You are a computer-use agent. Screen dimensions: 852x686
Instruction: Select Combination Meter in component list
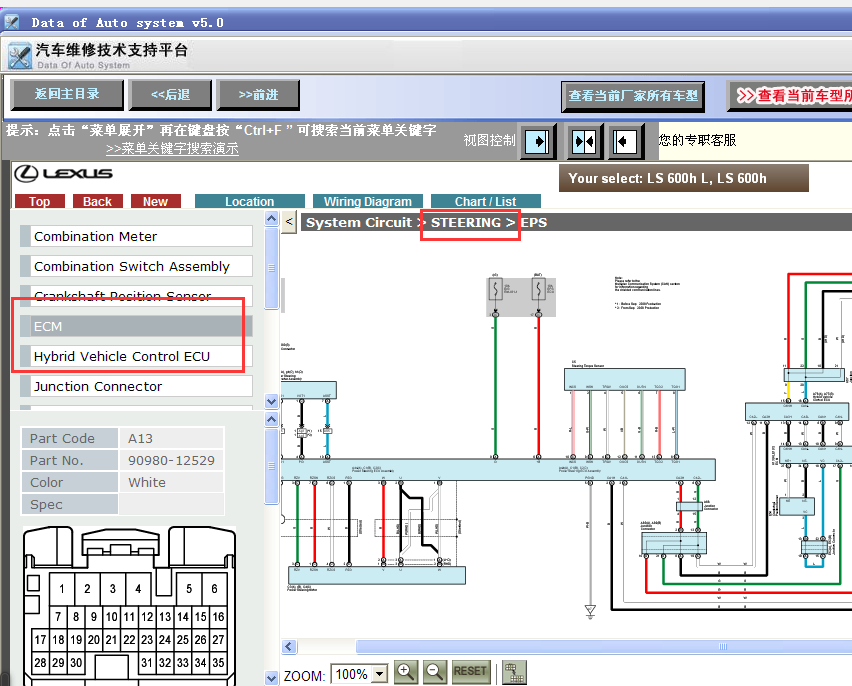click(x=136, y=236)
